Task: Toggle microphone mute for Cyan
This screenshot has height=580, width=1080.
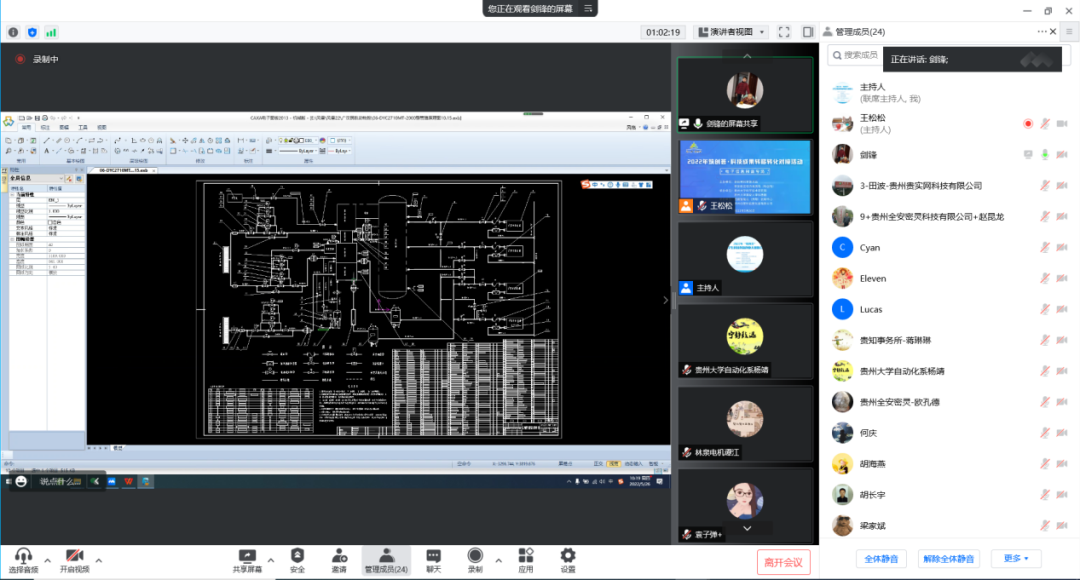Action: coord(1045,248)
